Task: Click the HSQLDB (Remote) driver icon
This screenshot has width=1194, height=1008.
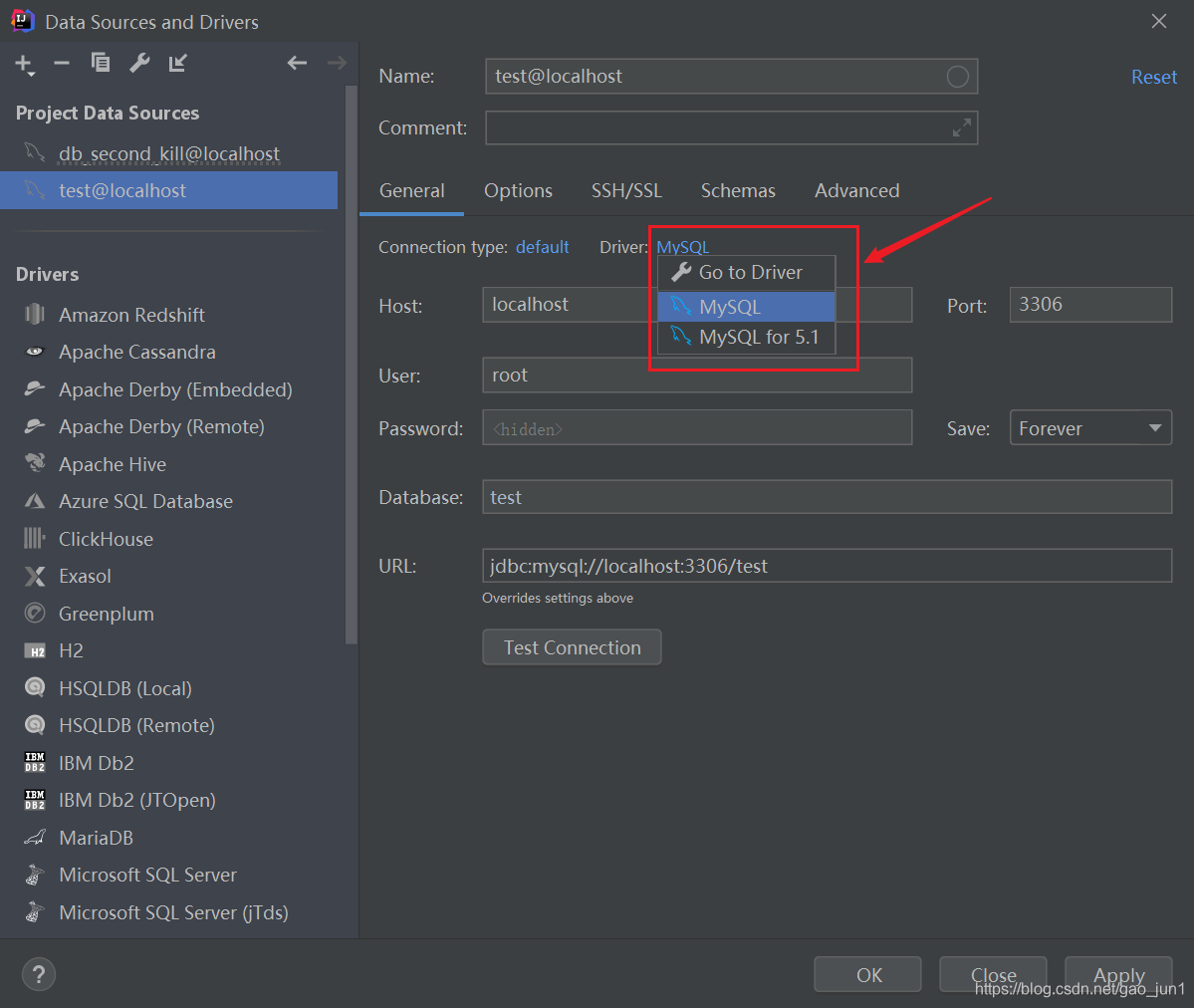Action: coord(34,724)
